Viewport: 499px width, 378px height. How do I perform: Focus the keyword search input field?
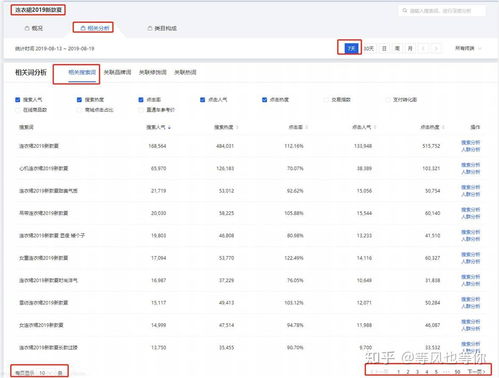click(x=442, y=11)
